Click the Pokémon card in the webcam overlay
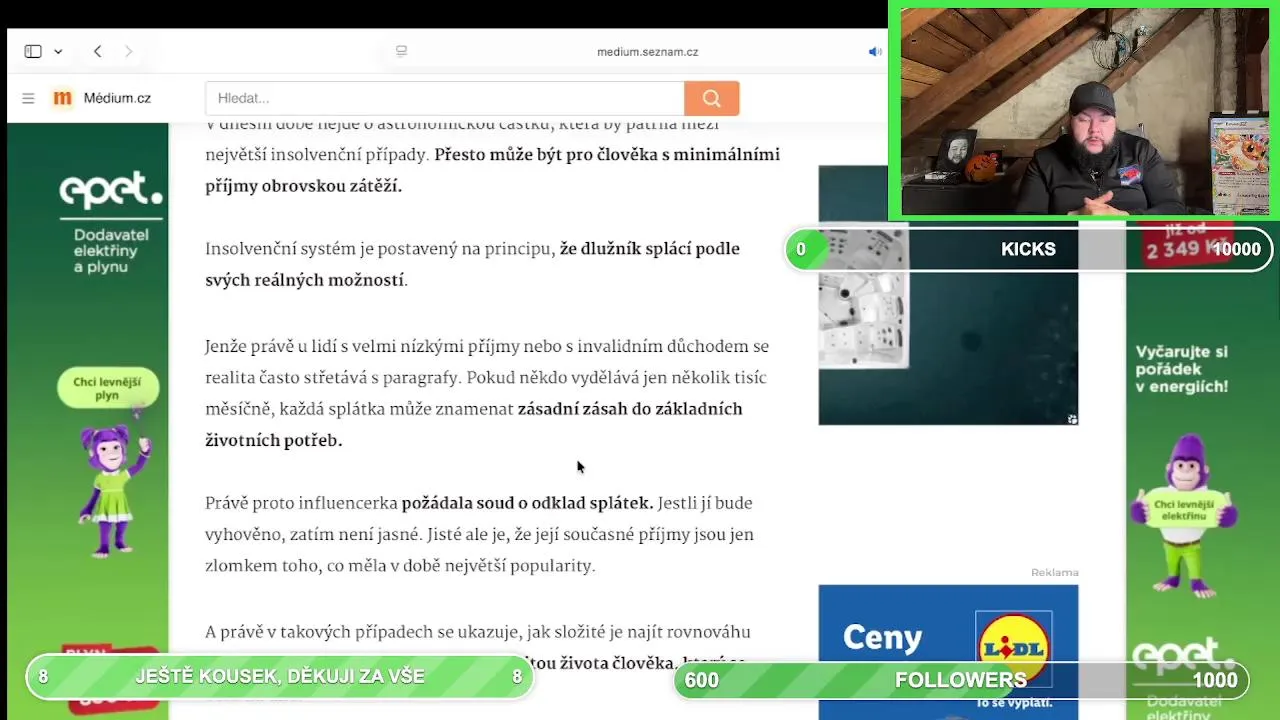Viewport: 1280px width, 720px height. [x=1239, y=164]
